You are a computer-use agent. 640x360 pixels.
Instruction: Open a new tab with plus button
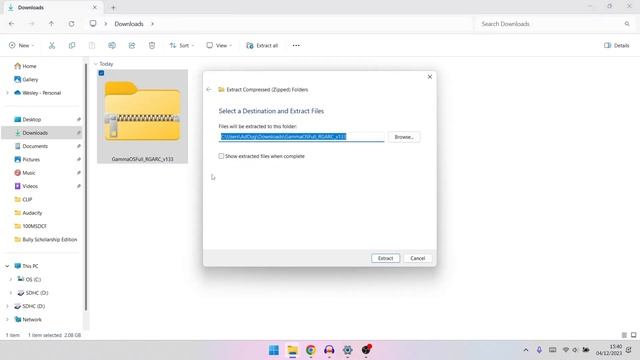(113, 7)
